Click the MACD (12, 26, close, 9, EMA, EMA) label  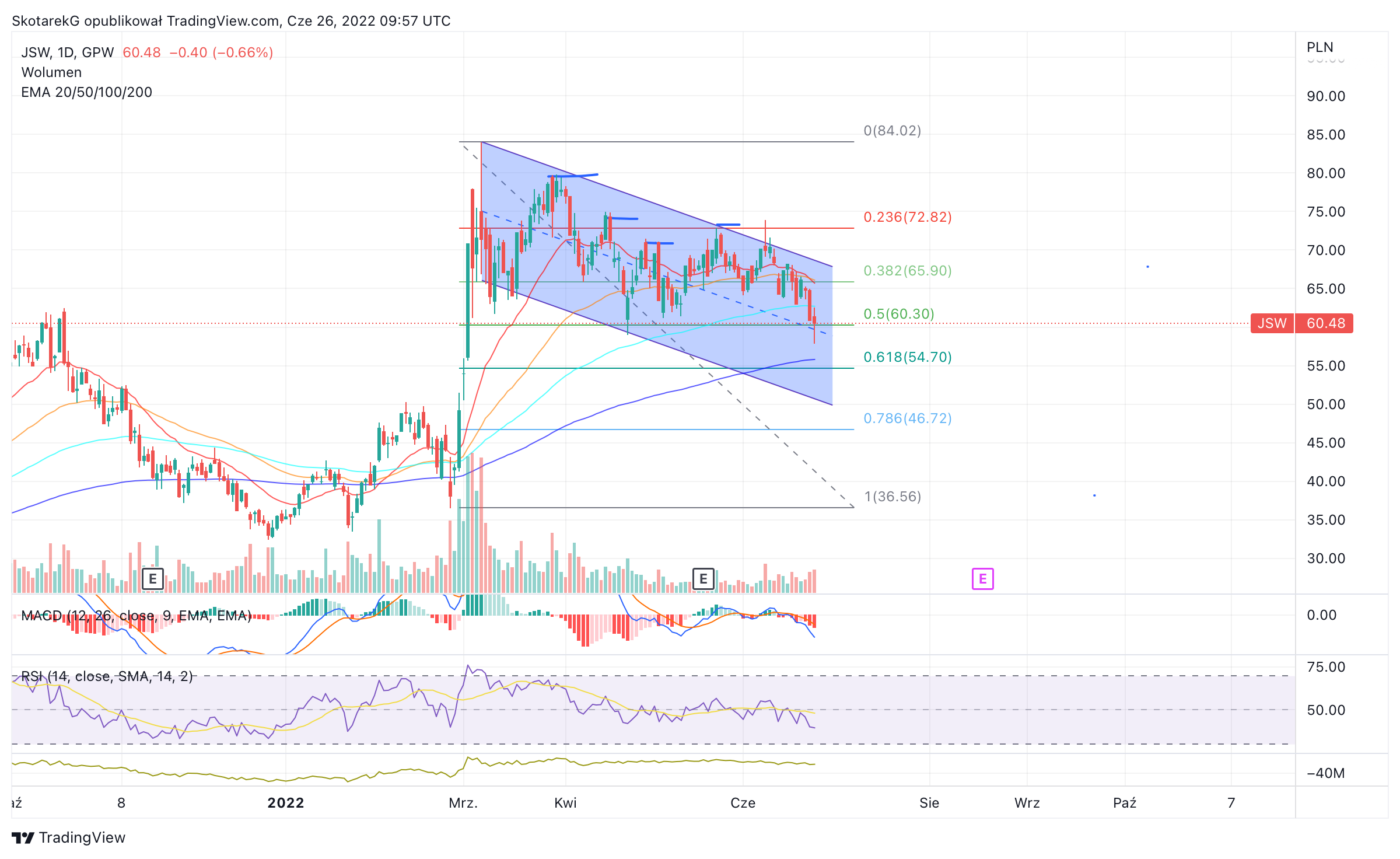pos(136,616)
